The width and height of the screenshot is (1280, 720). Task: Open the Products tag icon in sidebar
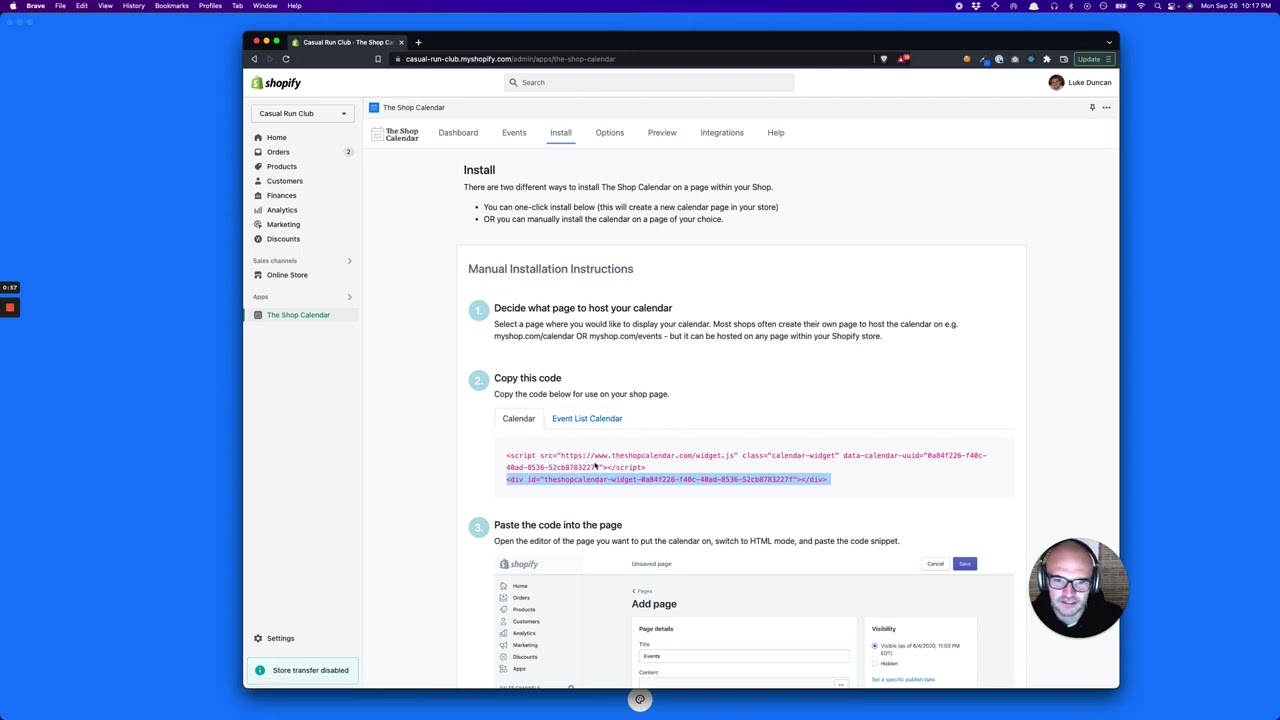(x=258, y=167)
